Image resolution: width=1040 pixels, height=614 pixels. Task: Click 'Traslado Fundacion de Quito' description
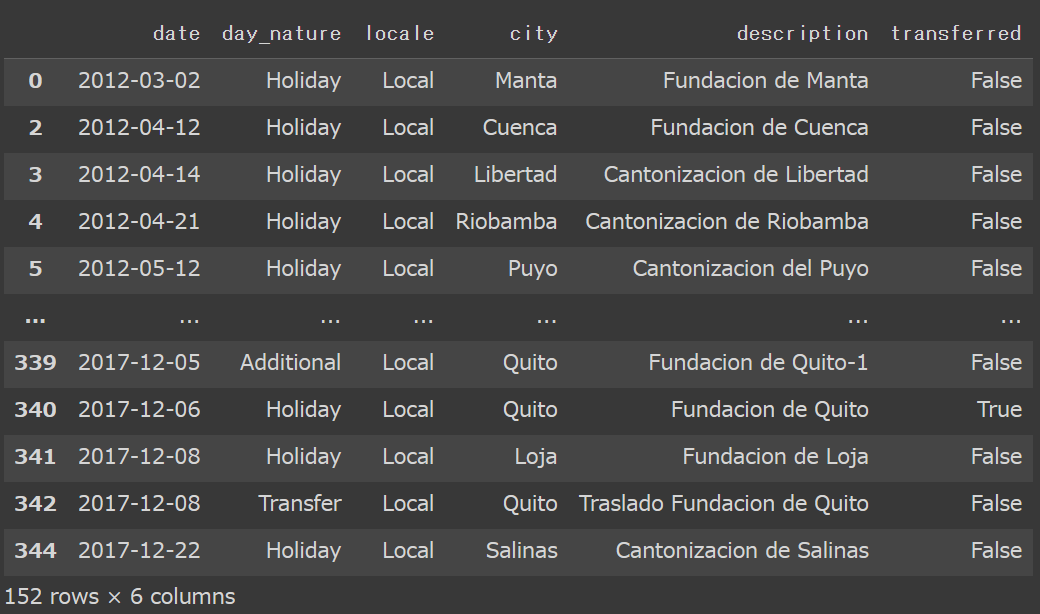click(x=724, y=504)
